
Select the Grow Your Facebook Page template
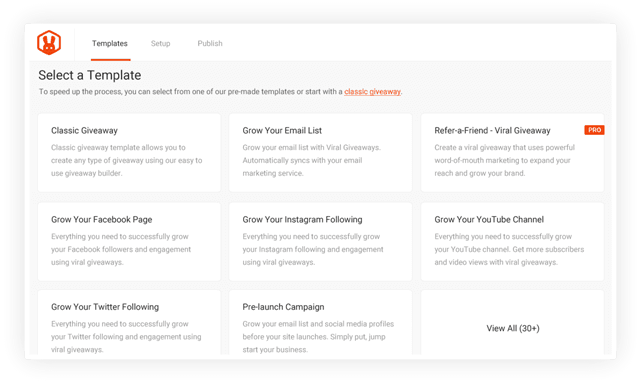point(129,242)
